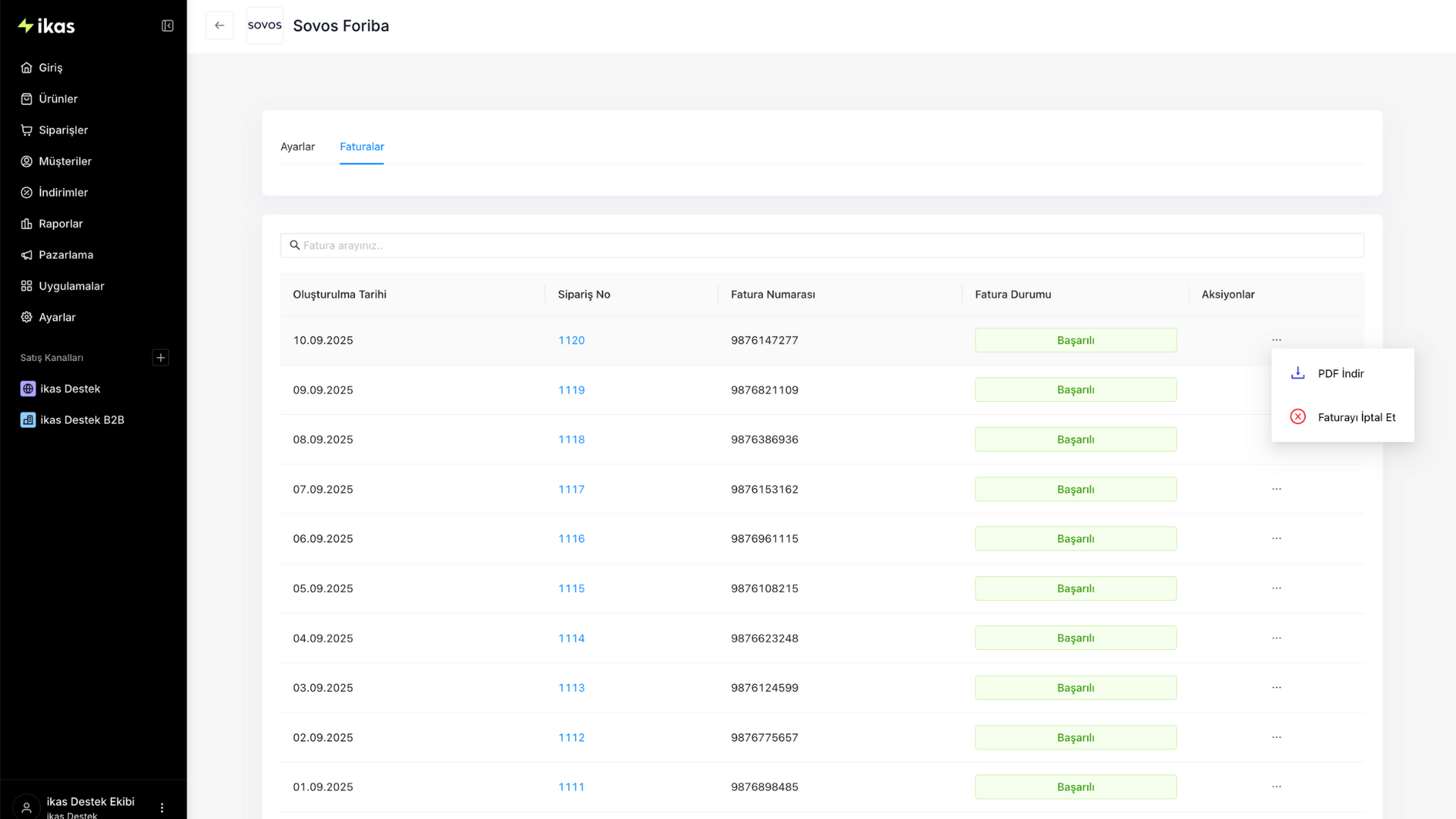Image resolution: width=1456 pixels, height=819 pixels.
Task: Collapse the sidebar panel icon
Action: (x=168, y=26)
